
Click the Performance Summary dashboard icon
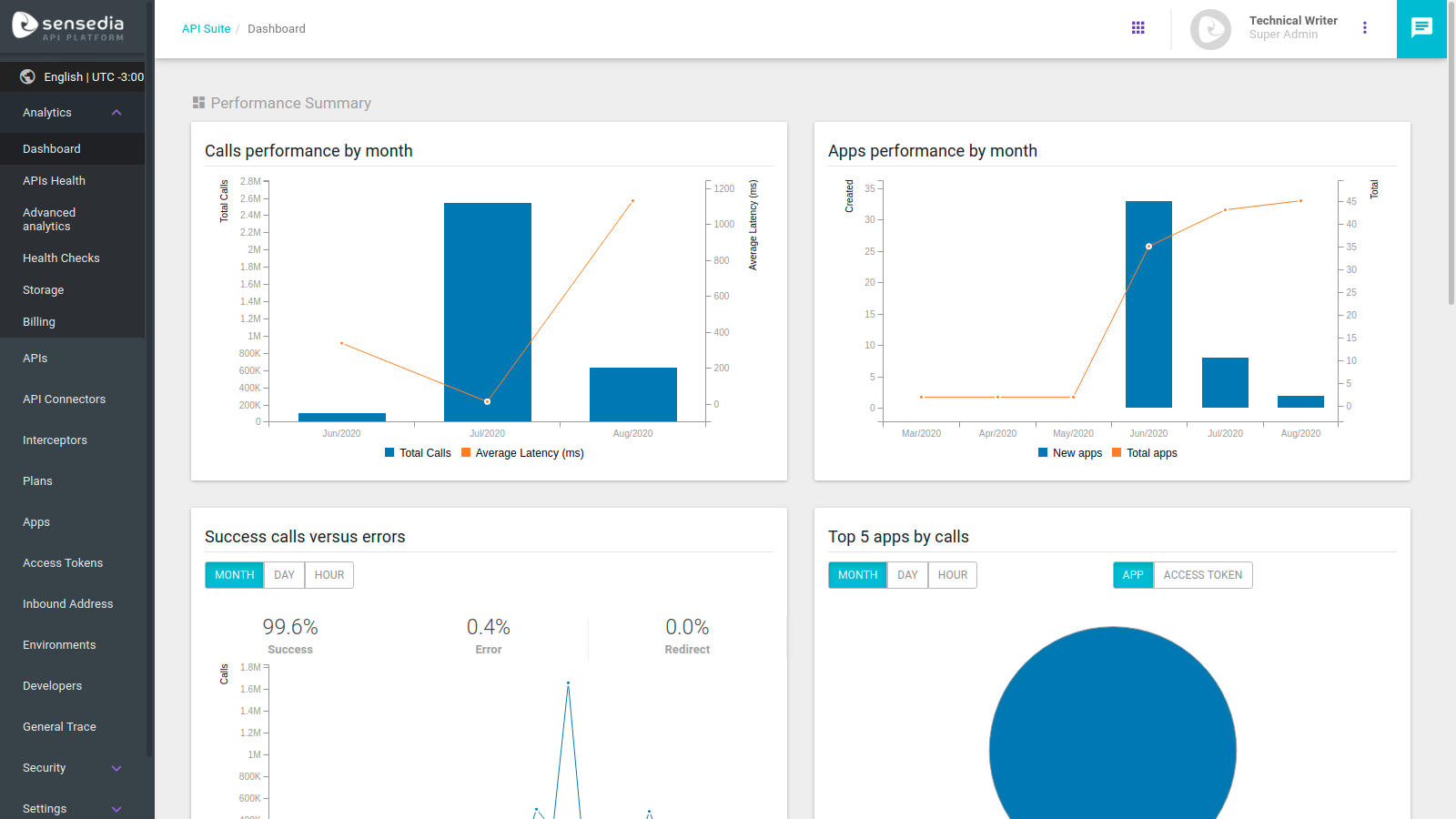pos(198,103)
